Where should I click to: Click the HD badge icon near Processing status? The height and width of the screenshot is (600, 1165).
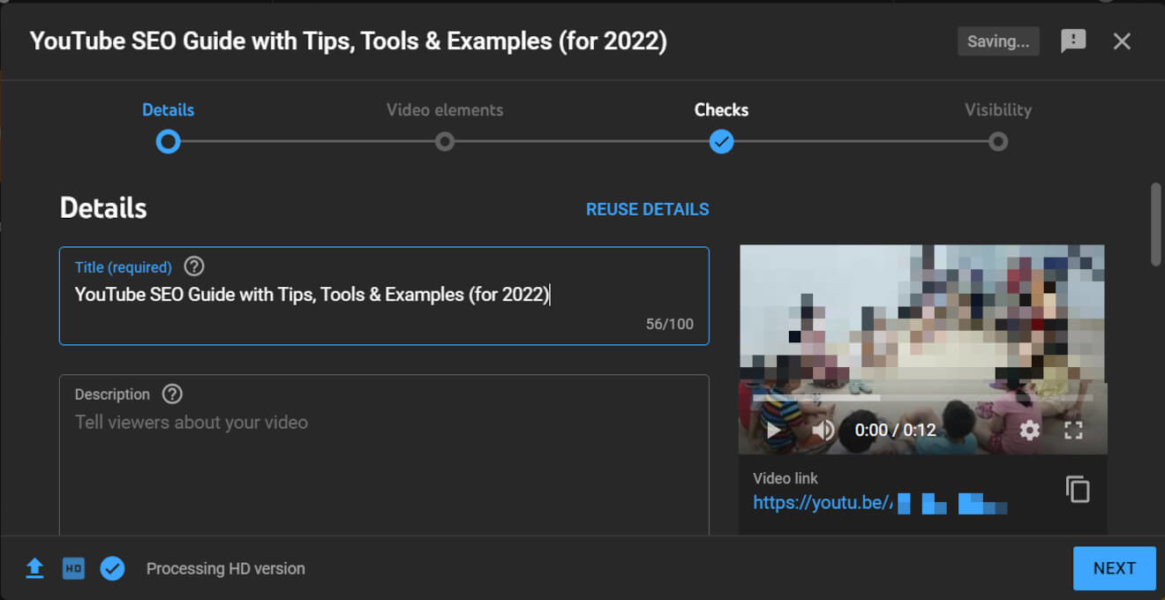pyautogui.click(x=72, y=568)
